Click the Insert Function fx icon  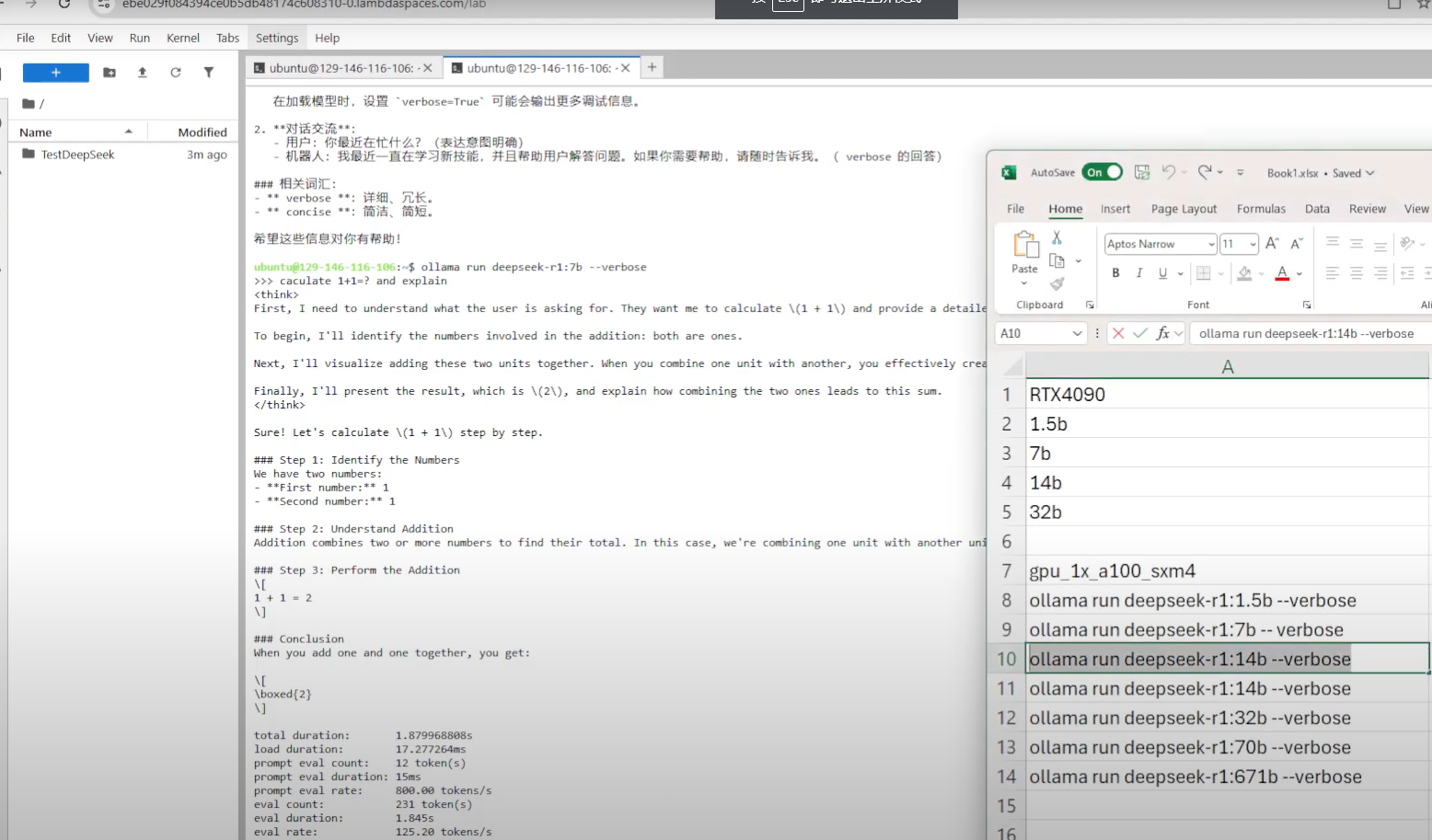click(x=1163, y=333)
